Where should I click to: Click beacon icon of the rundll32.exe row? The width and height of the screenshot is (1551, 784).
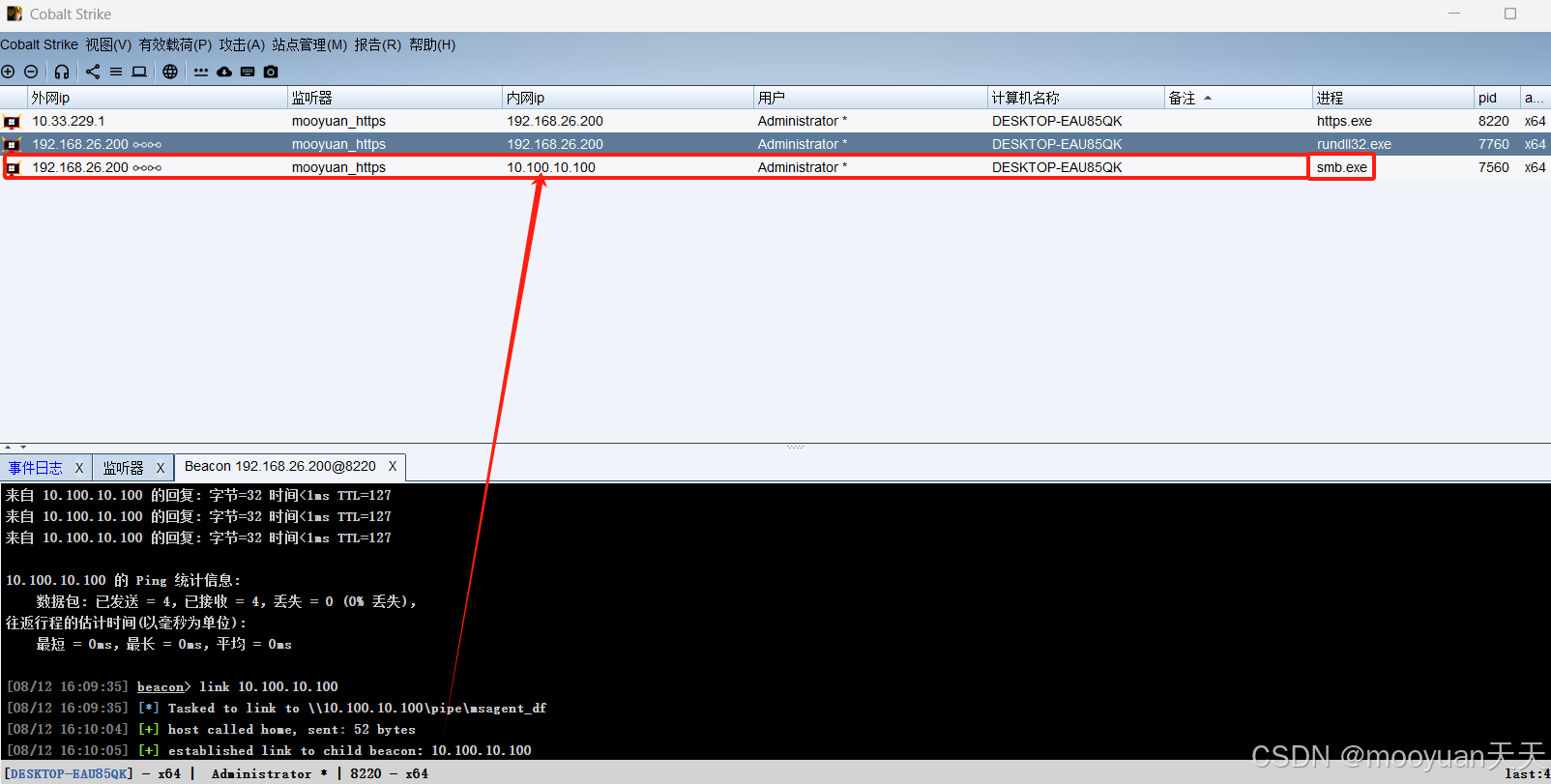12,144
